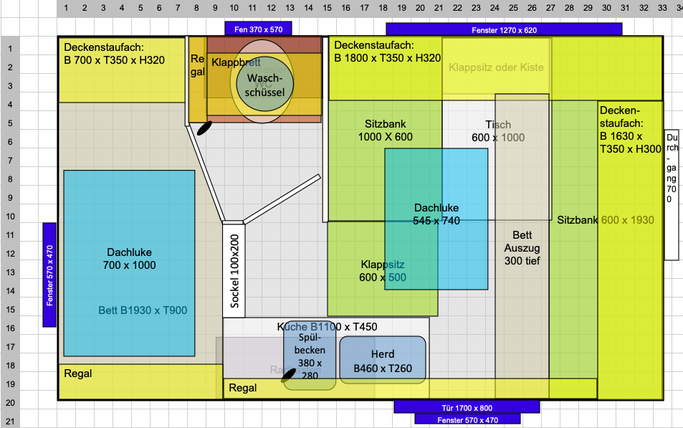Click the 'Tür 1700 x 800' door shape
The height and width of the screenshot is (428, 683).
pyautogui.click(x=467, y=408)
